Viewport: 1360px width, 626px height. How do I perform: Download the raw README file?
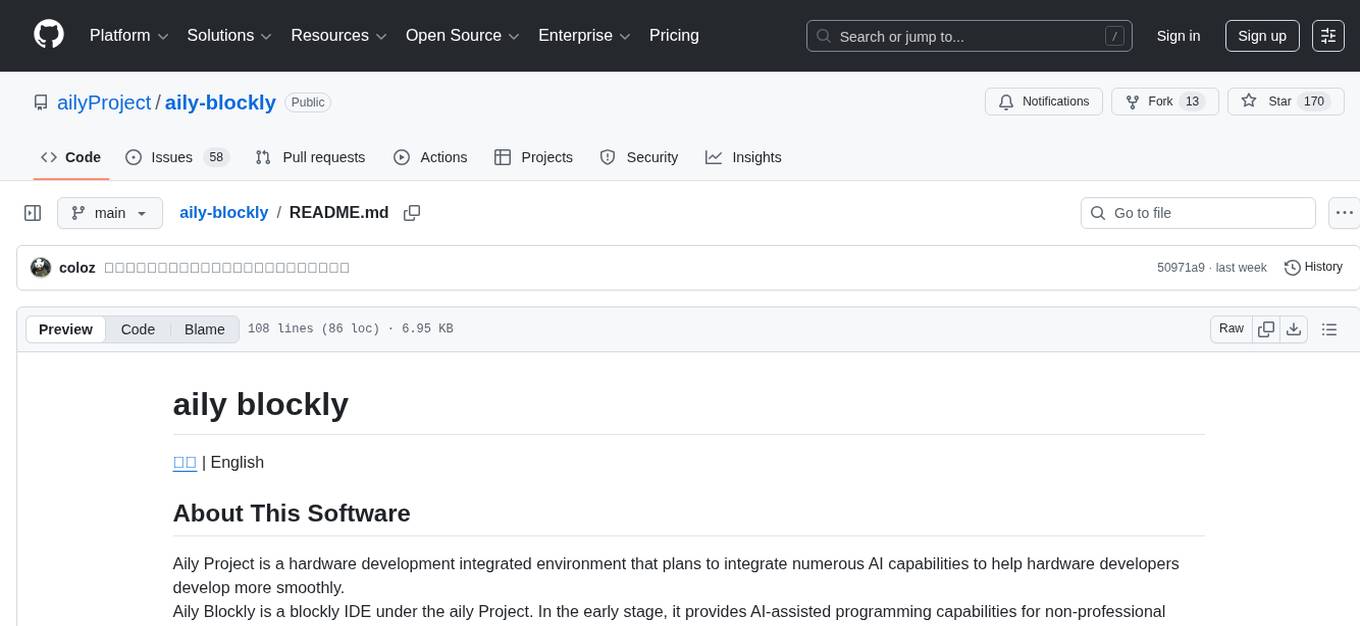(1293, 329)
